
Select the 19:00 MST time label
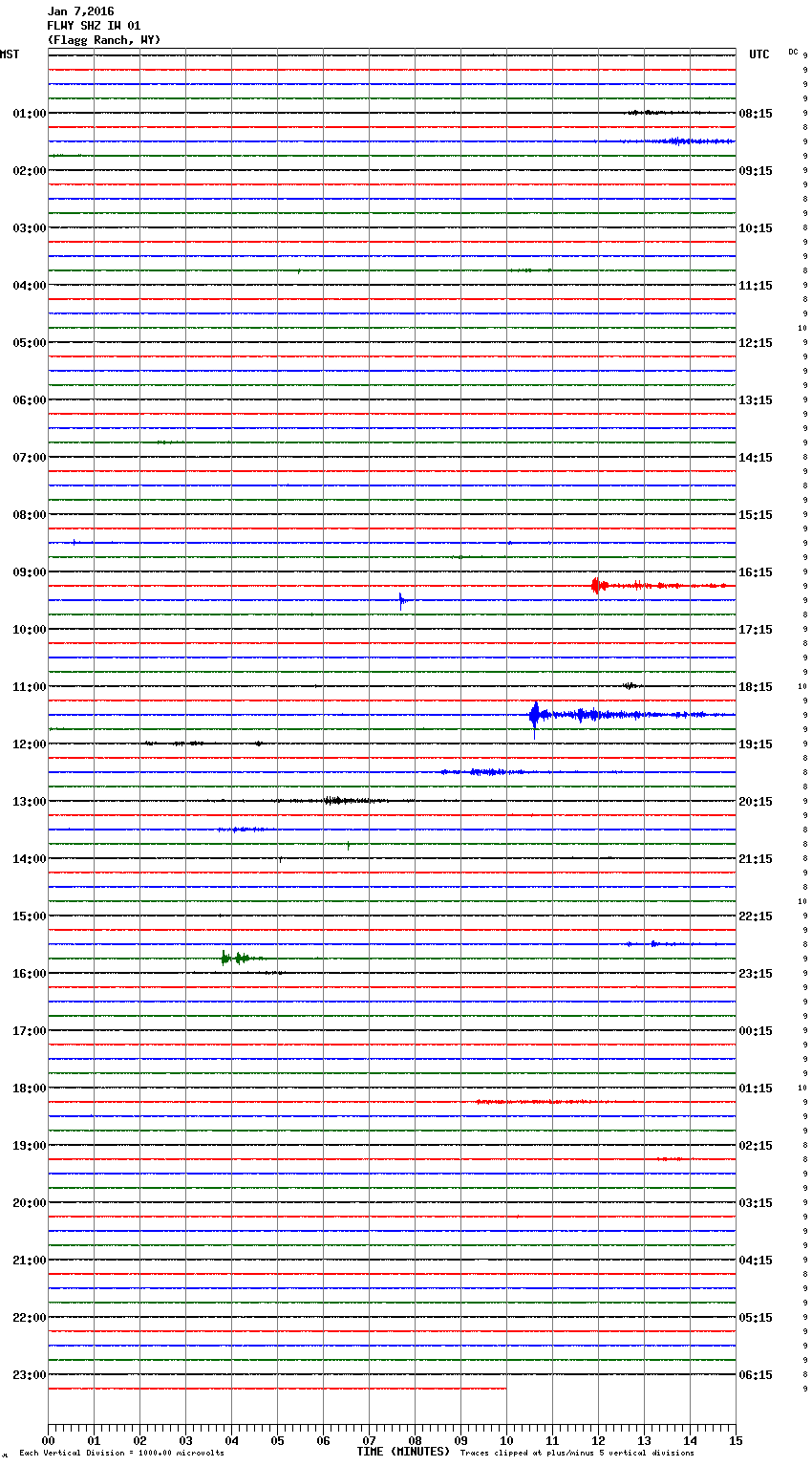point(29,1145)
